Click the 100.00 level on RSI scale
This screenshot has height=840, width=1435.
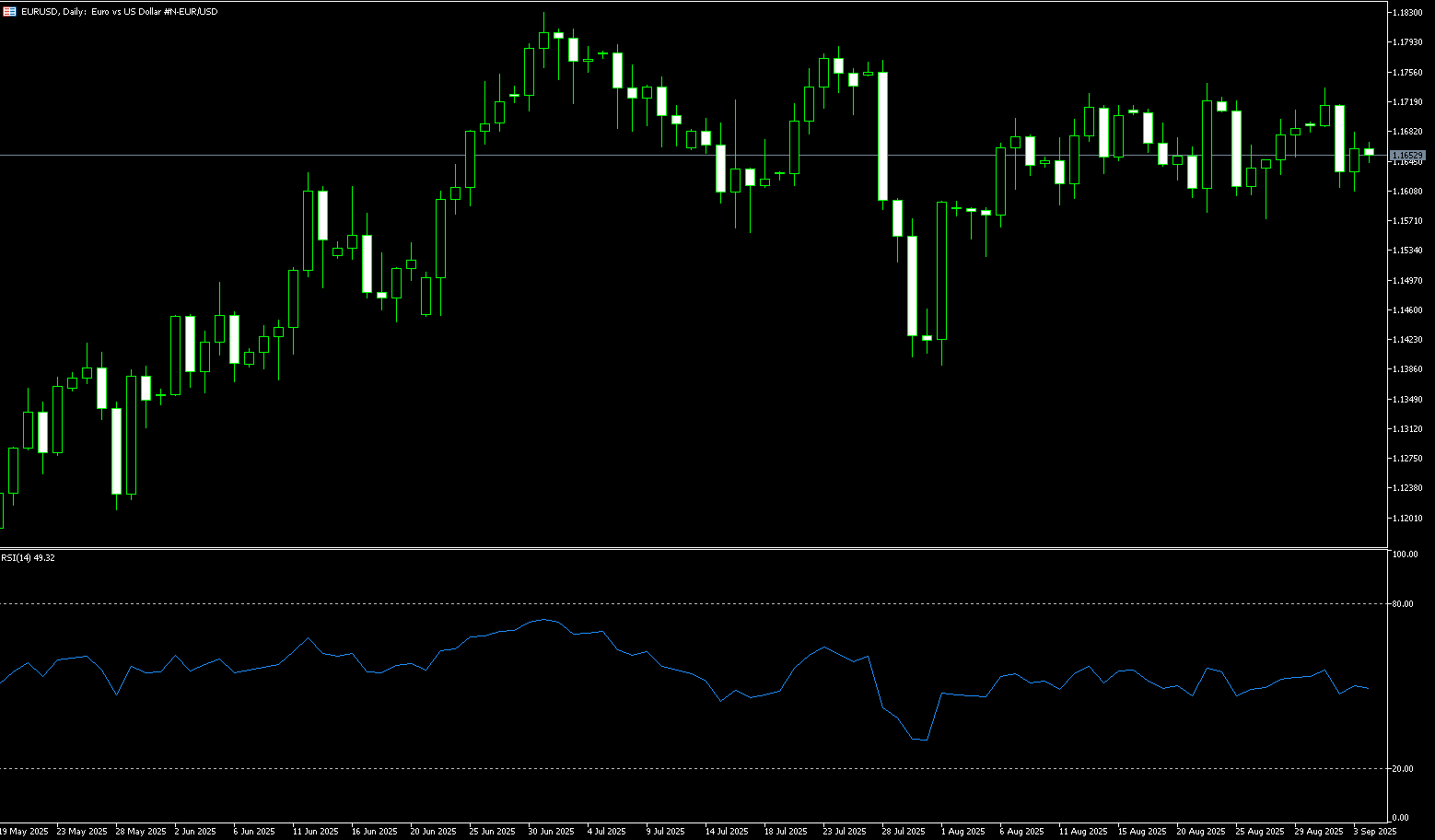(x=1406, y=554)
